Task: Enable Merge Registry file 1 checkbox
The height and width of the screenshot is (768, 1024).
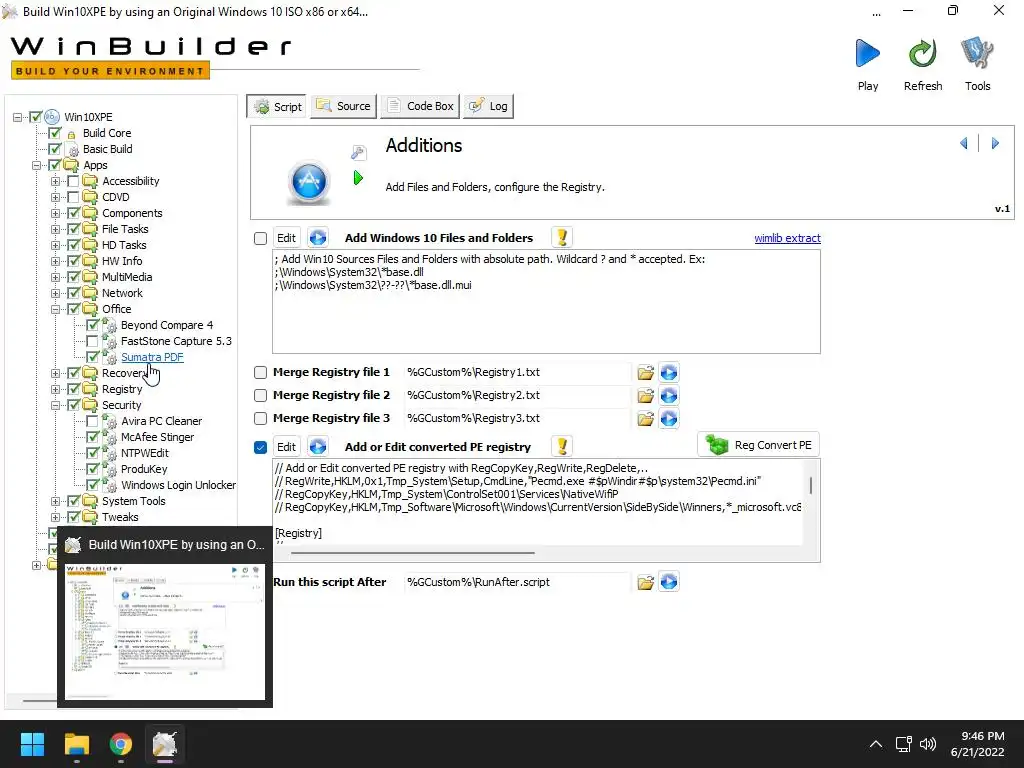Action: [261, 372]
